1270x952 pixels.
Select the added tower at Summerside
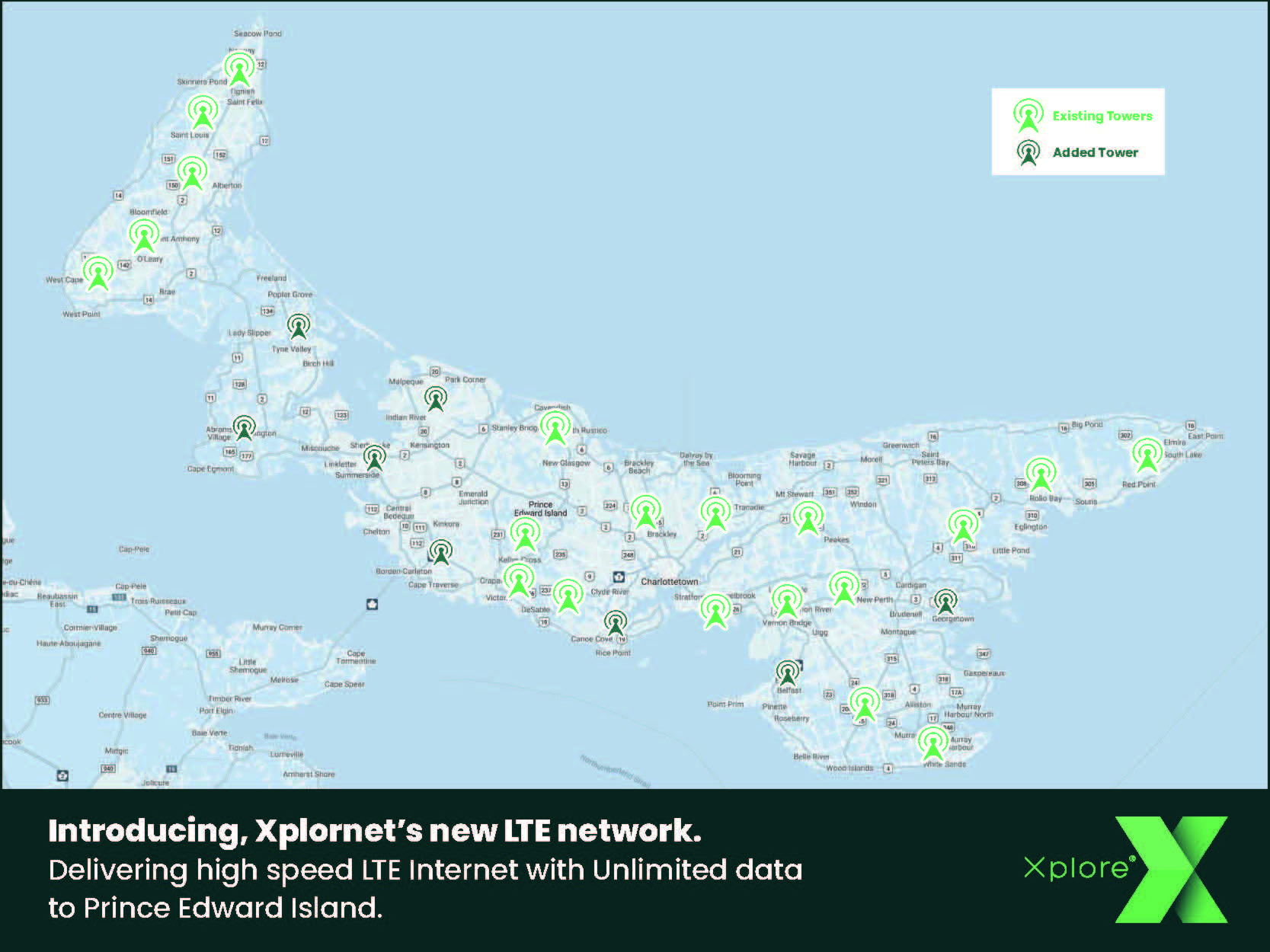click(374, 458)
